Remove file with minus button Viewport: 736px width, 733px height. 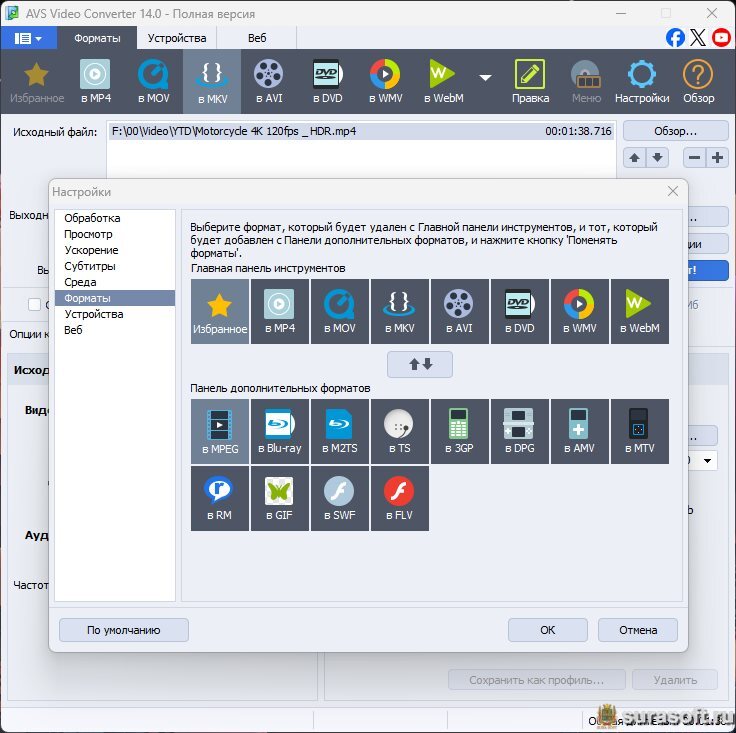click(694, 158)
